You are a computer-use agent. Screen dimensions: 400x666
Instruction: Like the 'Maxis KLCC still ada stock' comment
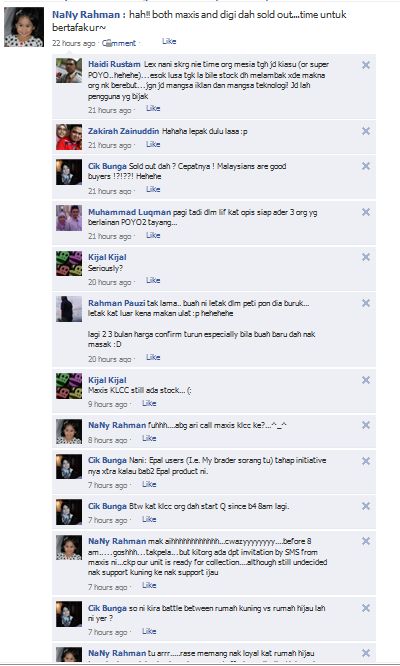(x=149, y=403)
